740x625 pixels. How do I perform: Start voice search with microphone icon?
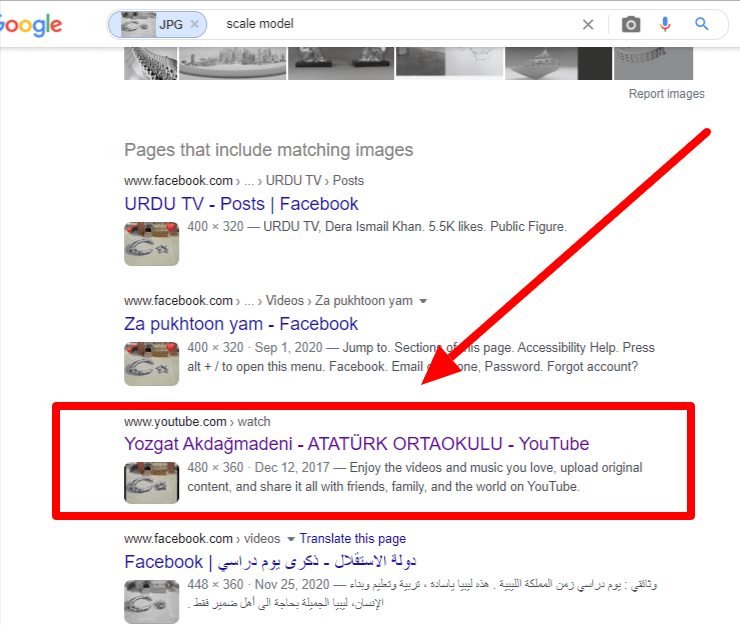665,25
